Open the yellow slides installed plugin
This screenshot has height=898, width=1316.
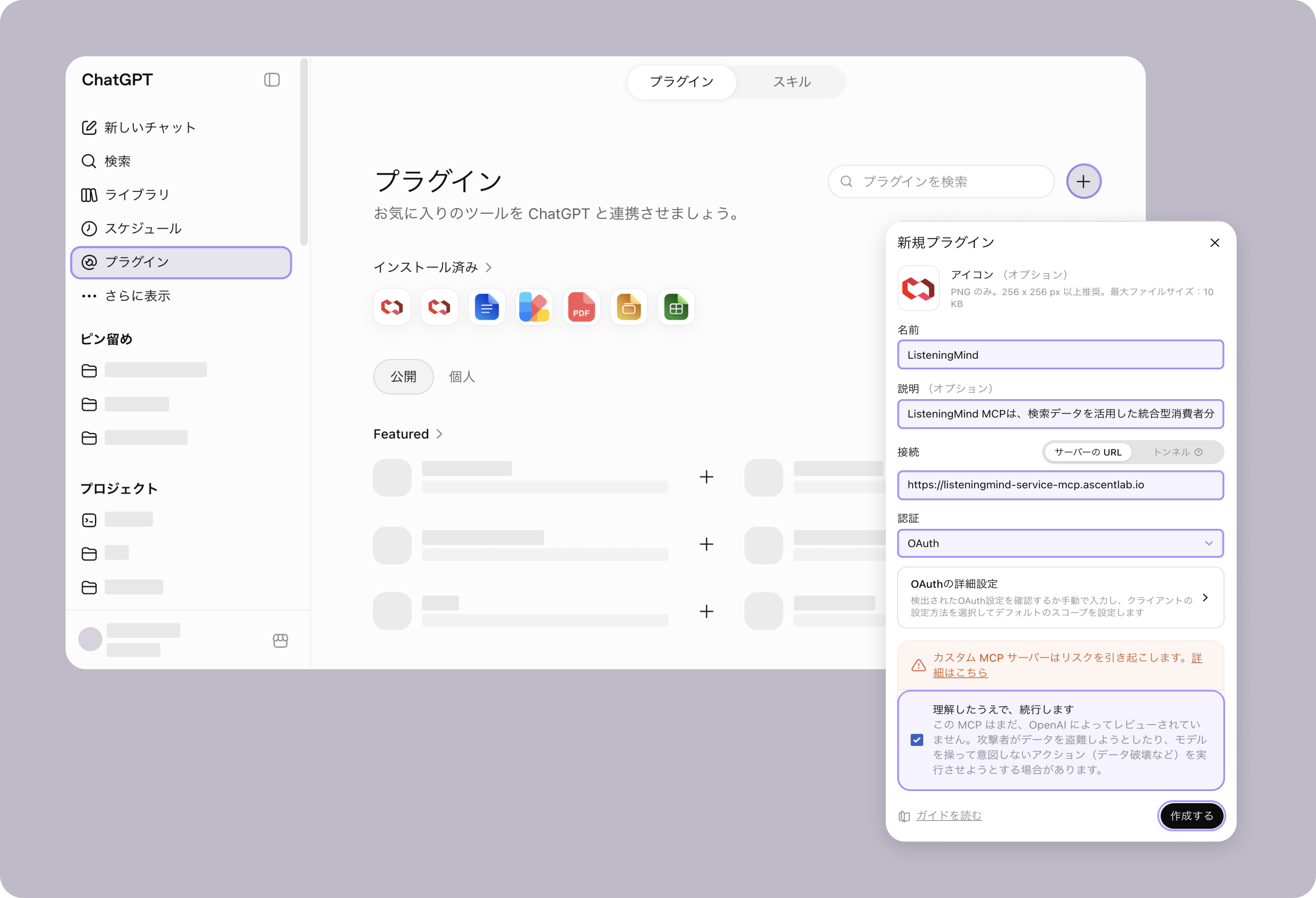(629, 307)
